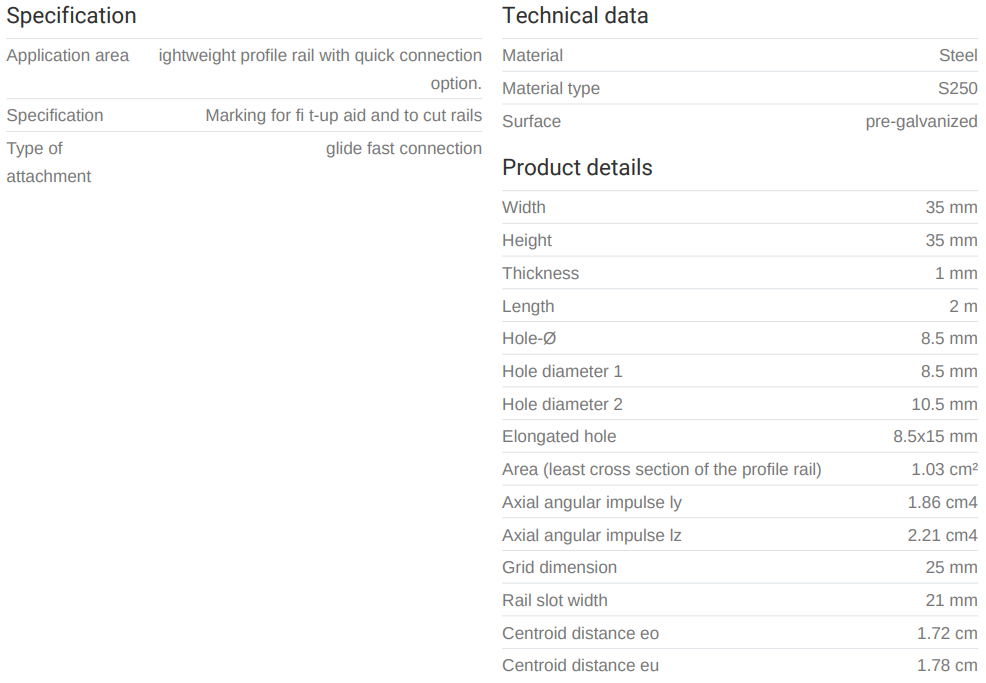Viewport: 986px width, 683px height.
Task: Click the Grid dimension label
Action: tap(559, 568)
